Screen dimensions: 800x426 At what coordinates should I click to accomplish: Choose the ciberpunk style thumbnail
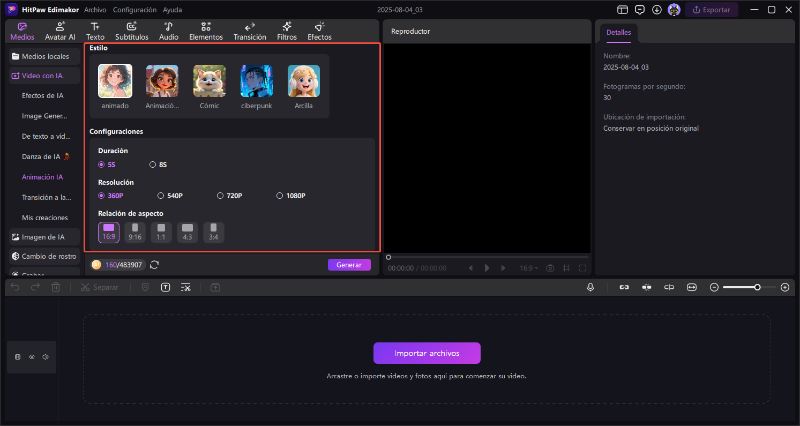[x=257, y=81]
